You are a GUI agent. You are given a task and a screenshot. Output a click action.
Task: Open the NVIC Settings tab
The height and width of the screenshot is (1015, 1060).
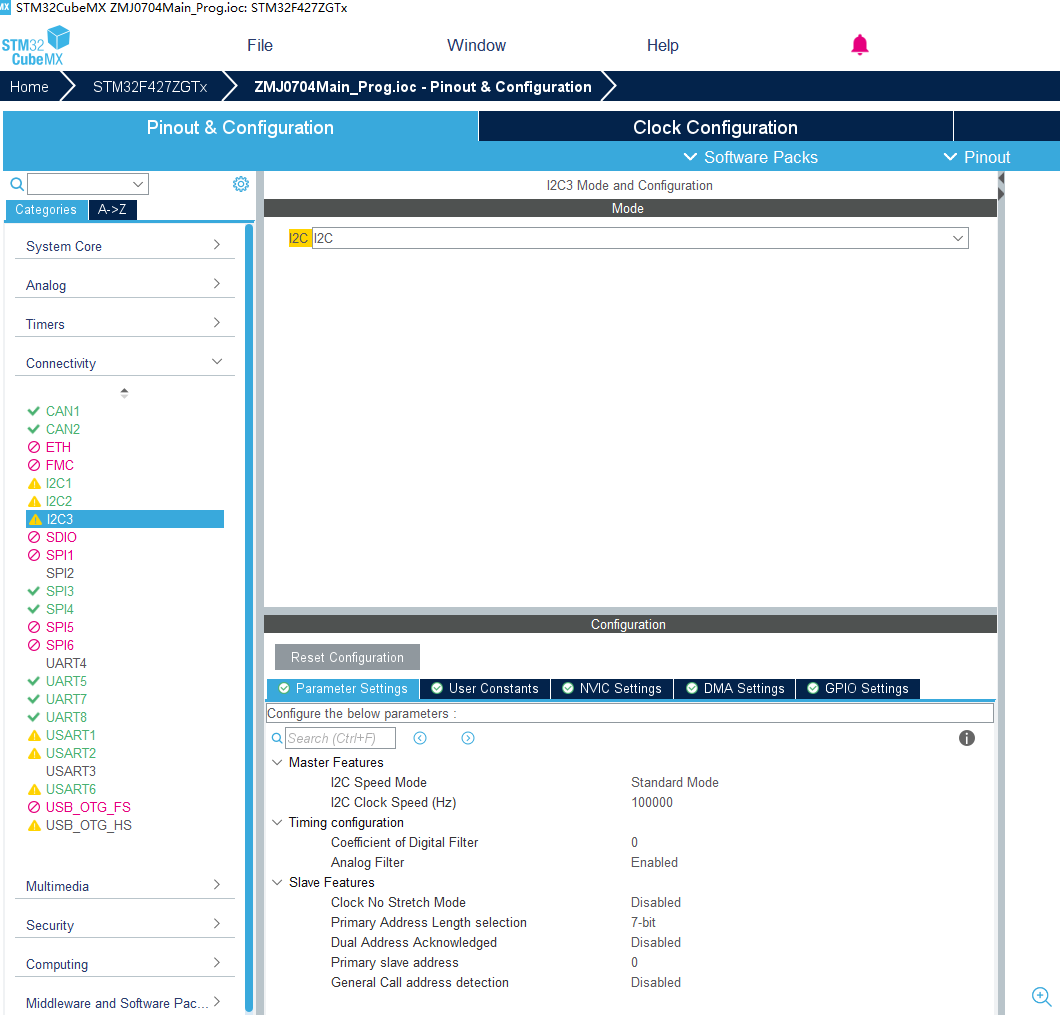click(612, 688)
